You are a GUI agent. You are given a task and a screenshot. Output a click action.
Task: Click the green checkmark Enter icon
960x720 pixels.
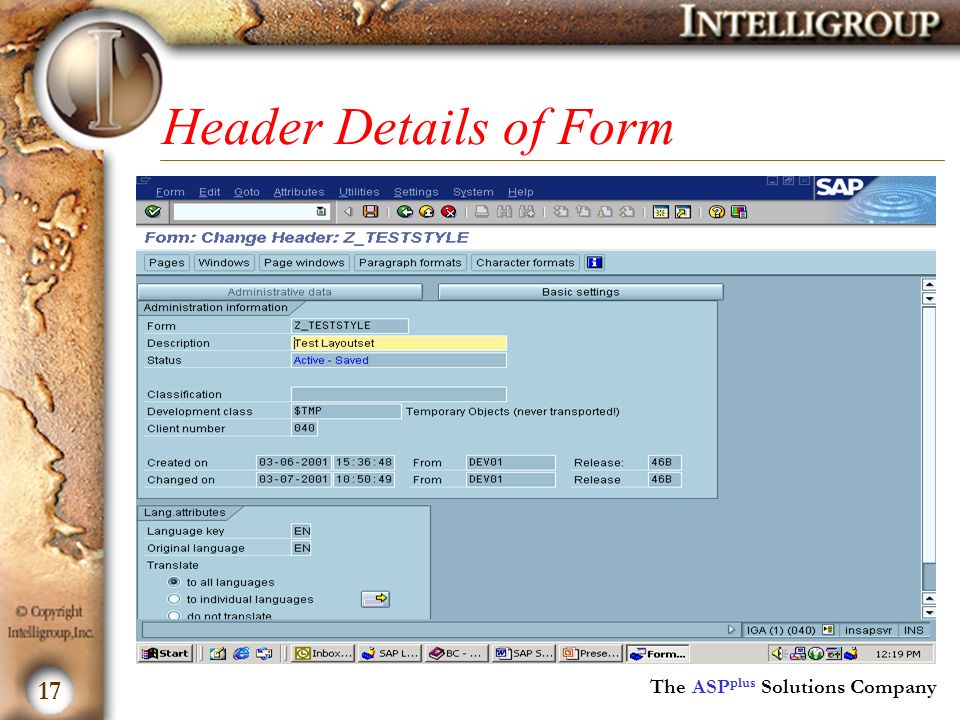(x=152, y=212)
